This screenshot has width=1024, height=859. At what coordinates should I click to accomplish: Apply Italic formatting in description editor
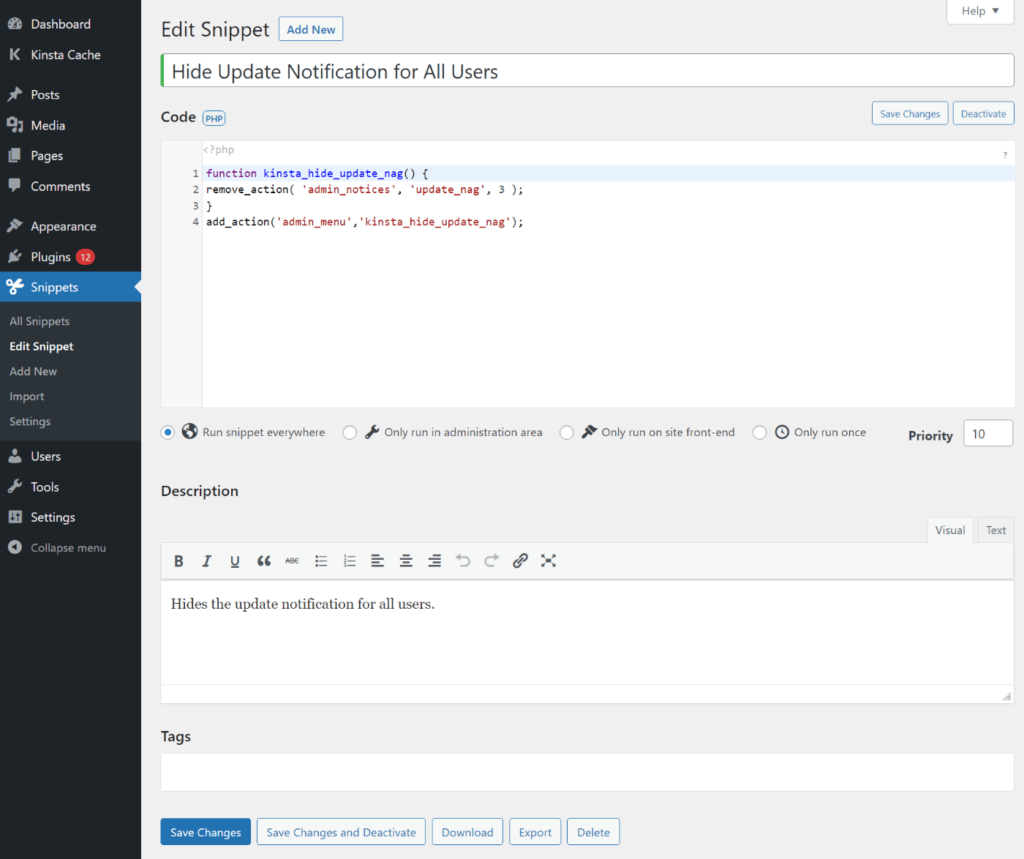click(207, 561)
